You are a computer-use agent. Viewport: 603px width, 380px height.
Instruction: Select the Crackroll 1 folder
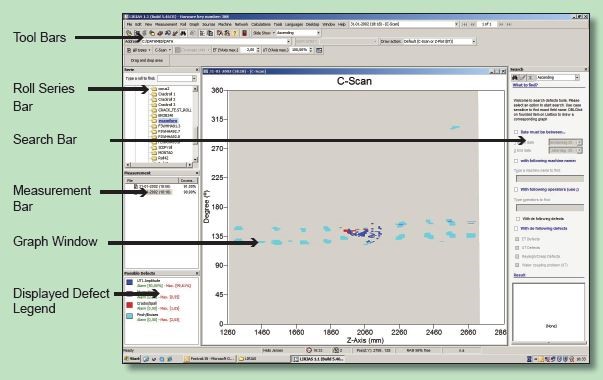(x=167, y=94)
